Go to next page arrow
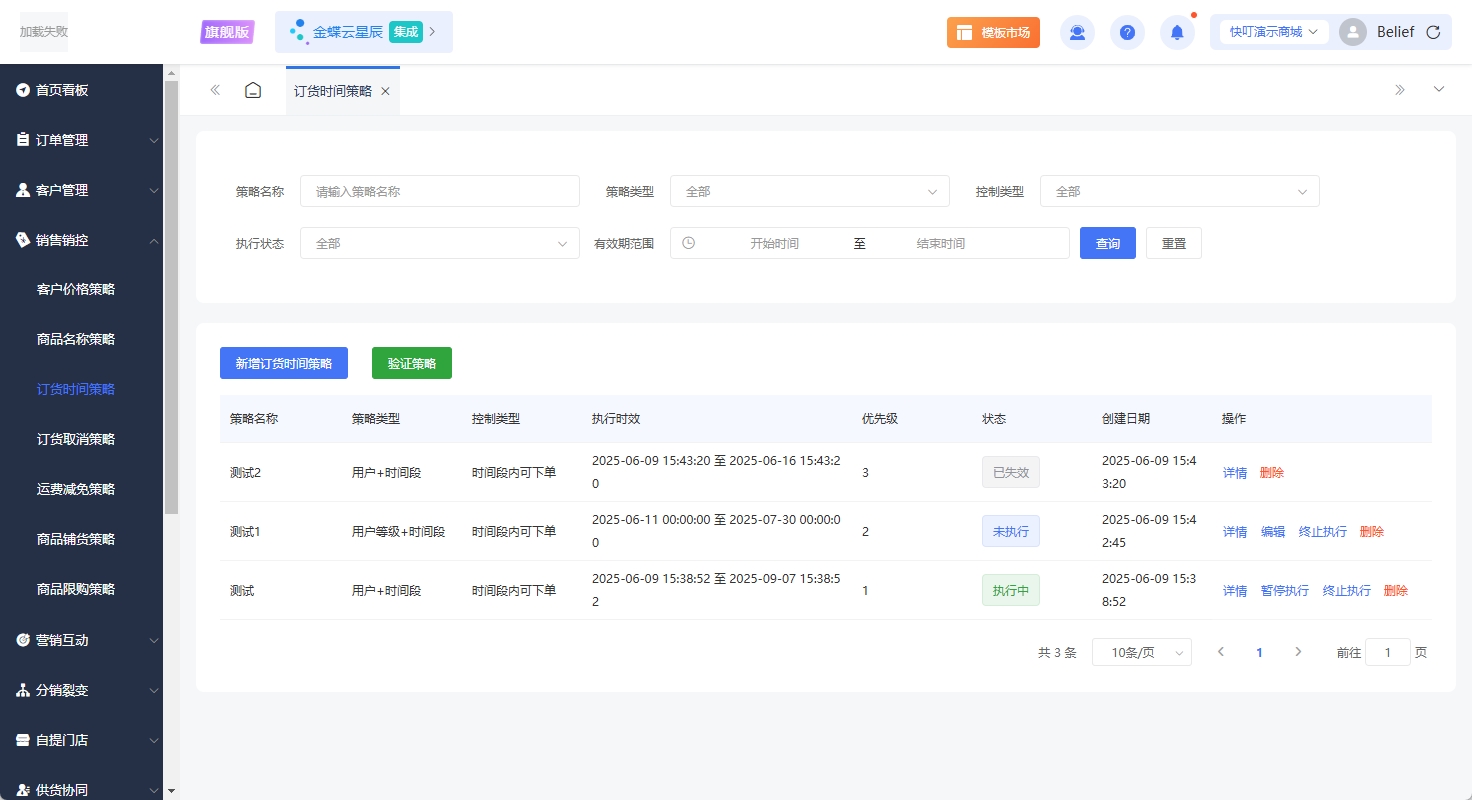 (1298, 652)
